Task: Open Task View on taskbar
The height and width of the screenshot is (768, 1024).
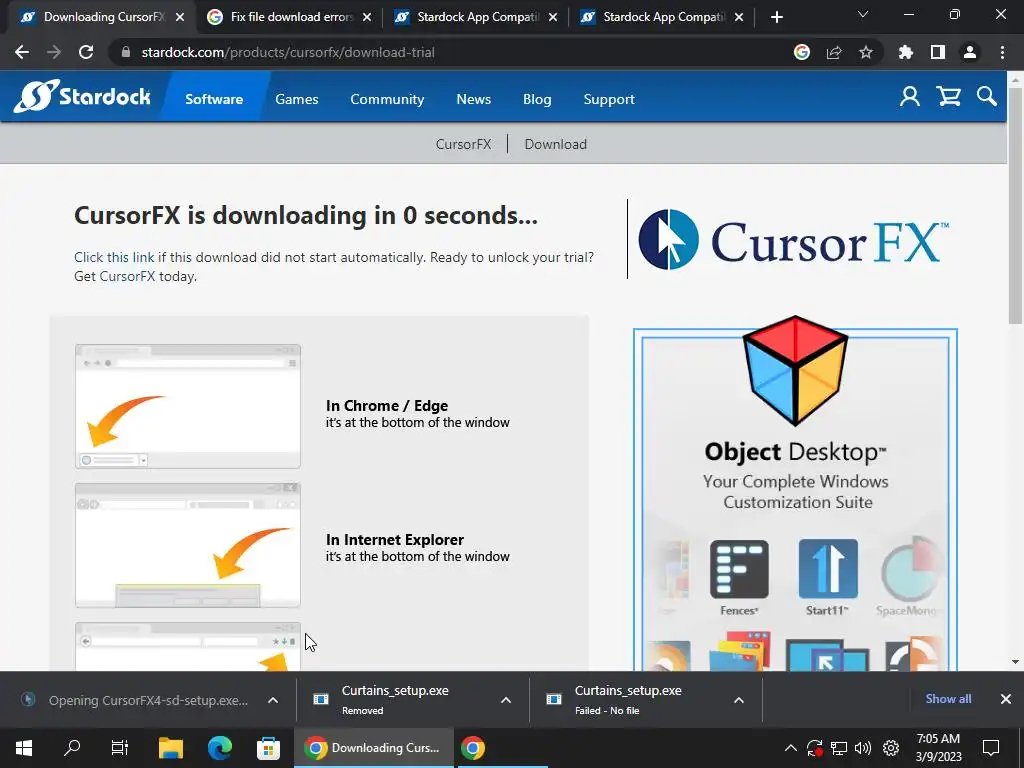Action: [x=120, y=748]
